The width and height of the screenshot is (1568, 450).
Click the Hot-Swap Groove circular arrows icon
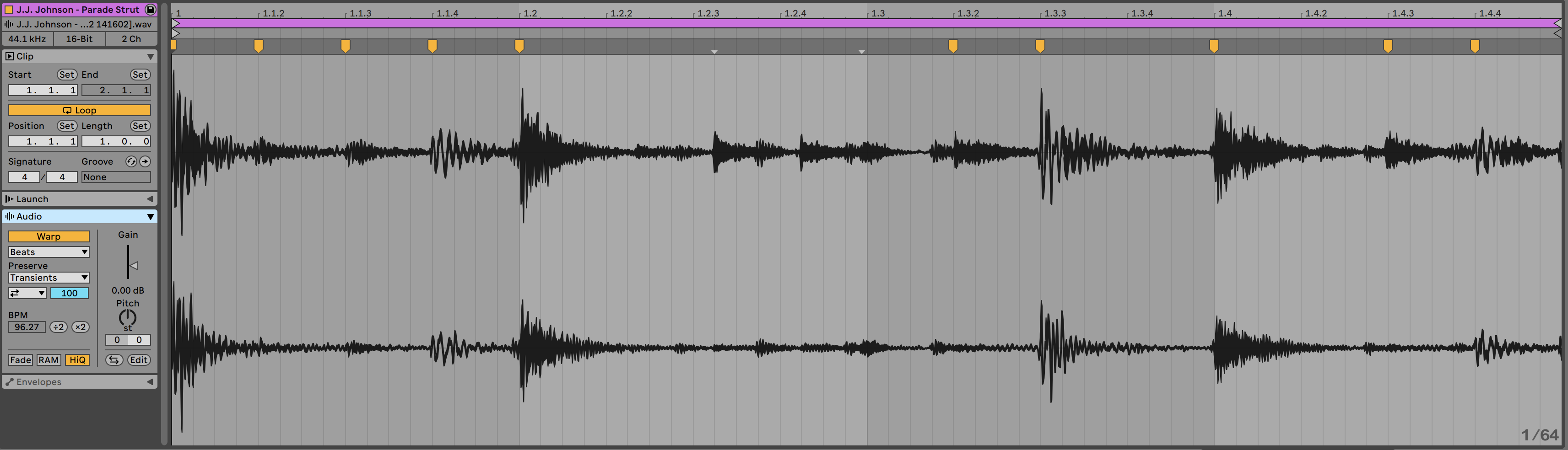click(x=131, y=161)
